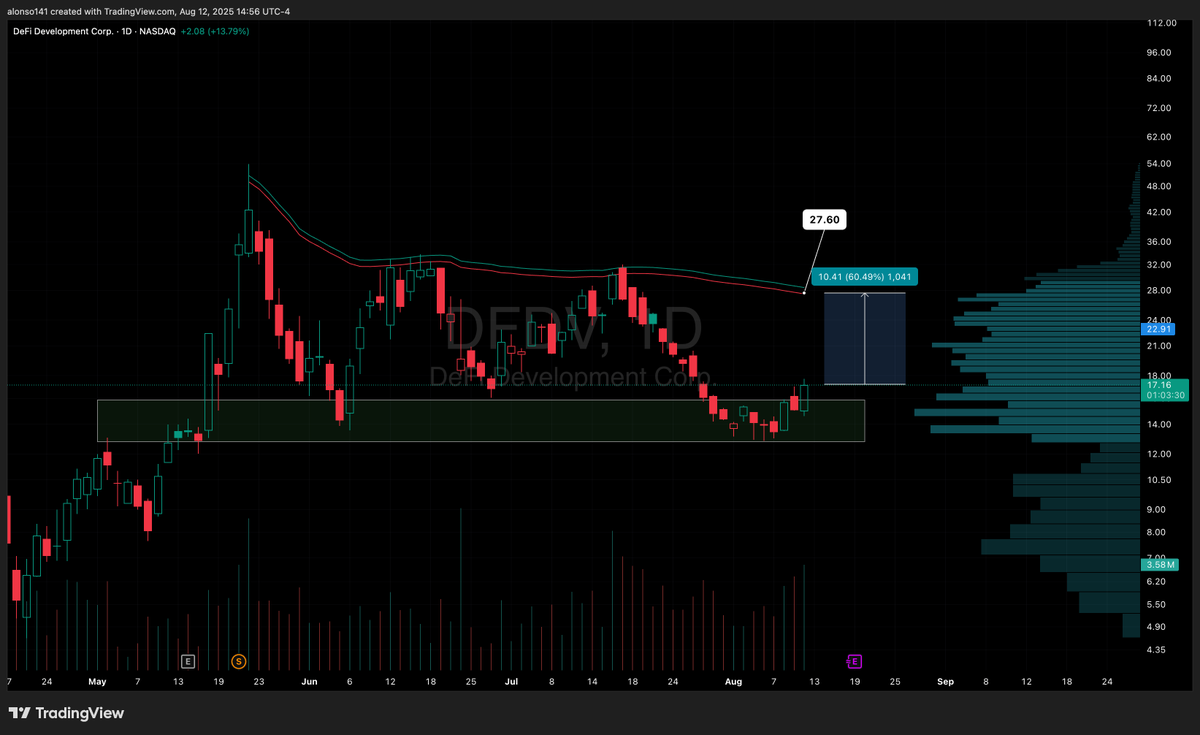Click the Aug label on time axis

[x=733, y=681]
